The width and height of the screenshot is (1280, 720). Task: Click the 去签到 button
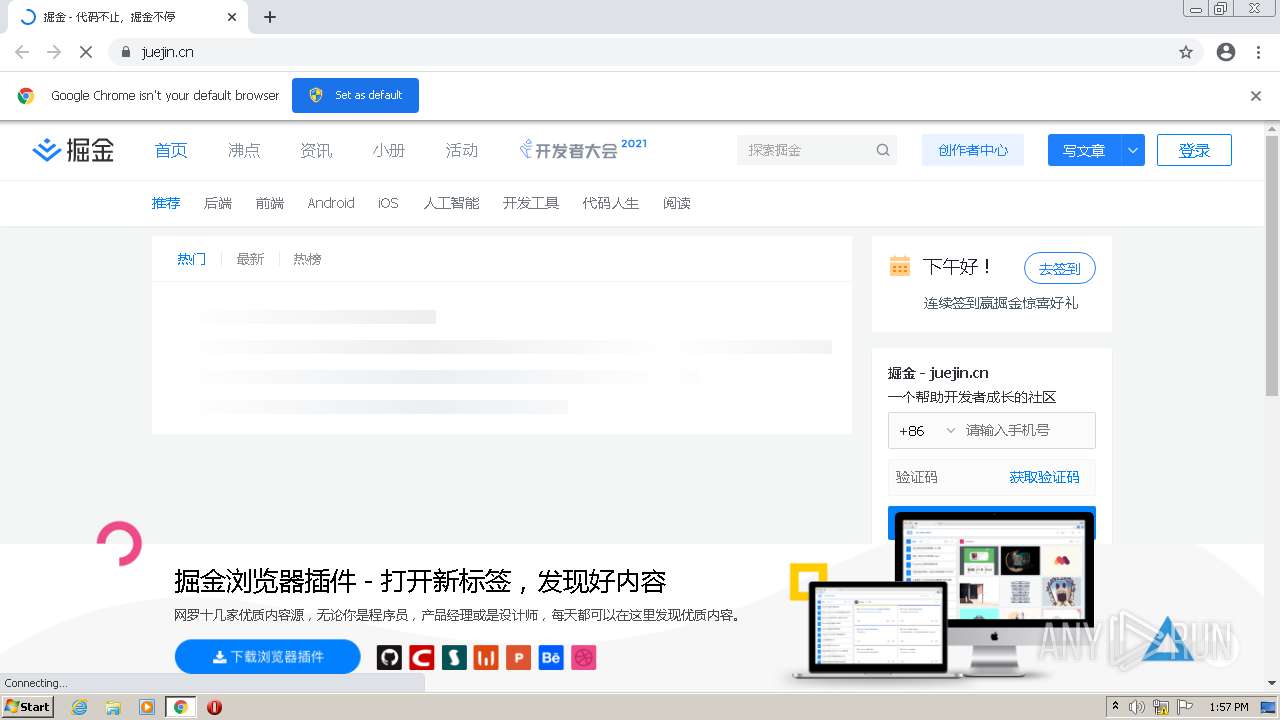coord(1060,268)
